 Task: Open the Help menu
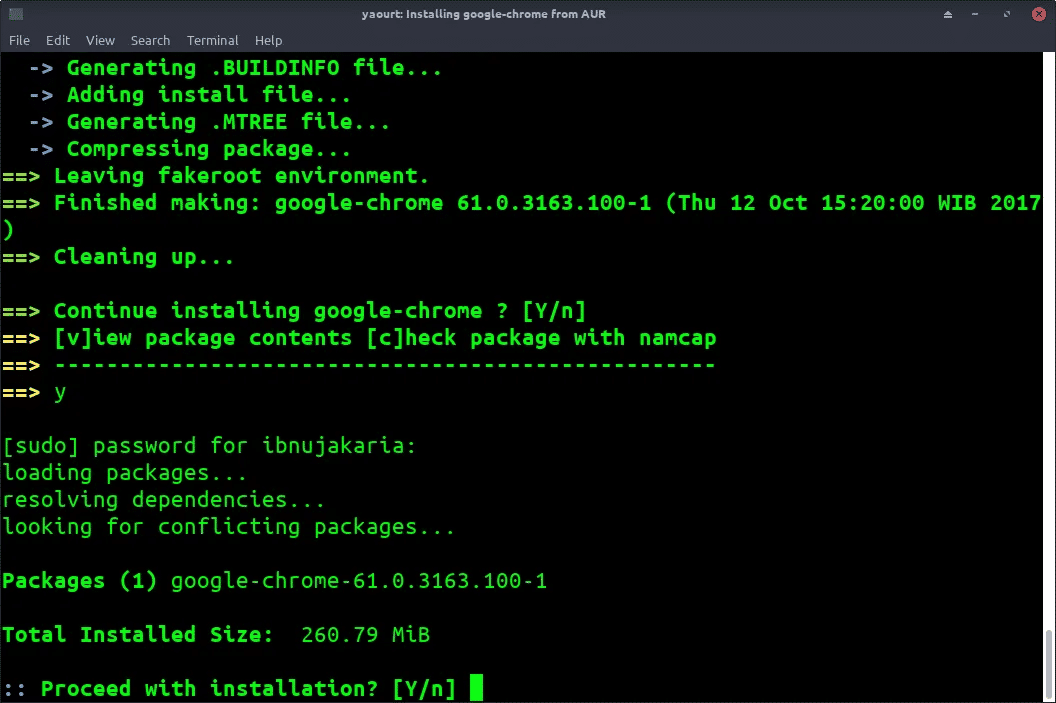(268, 40)
